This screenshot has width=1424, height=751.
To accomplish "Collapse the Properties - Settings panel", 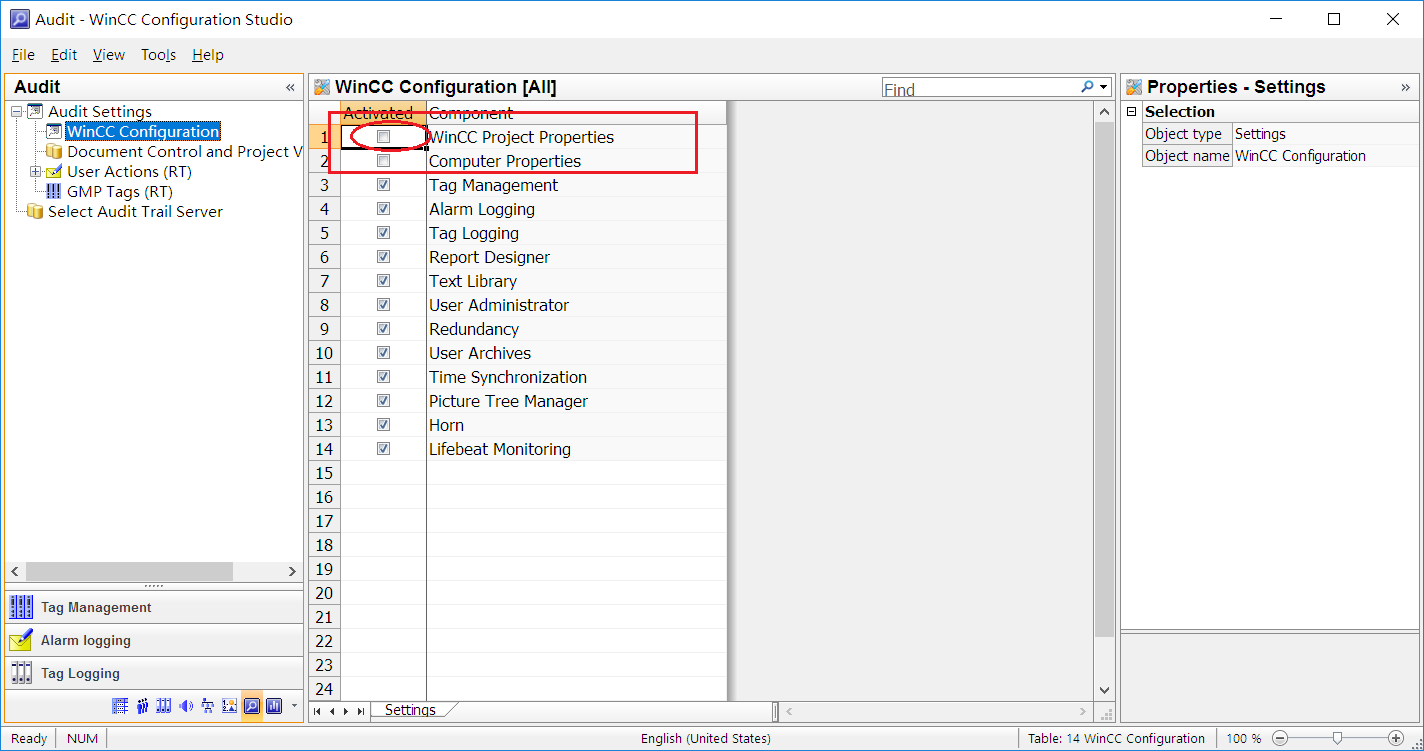I will (1405, 87).
